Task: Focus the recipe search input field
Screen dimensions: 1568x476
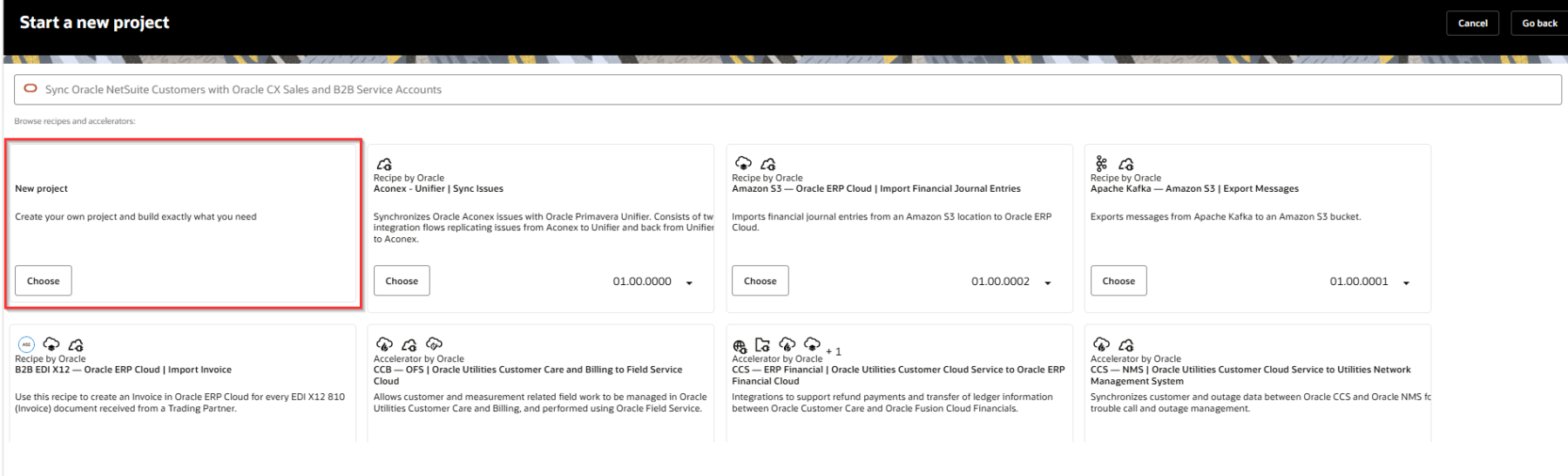Action: pos(784,89)
